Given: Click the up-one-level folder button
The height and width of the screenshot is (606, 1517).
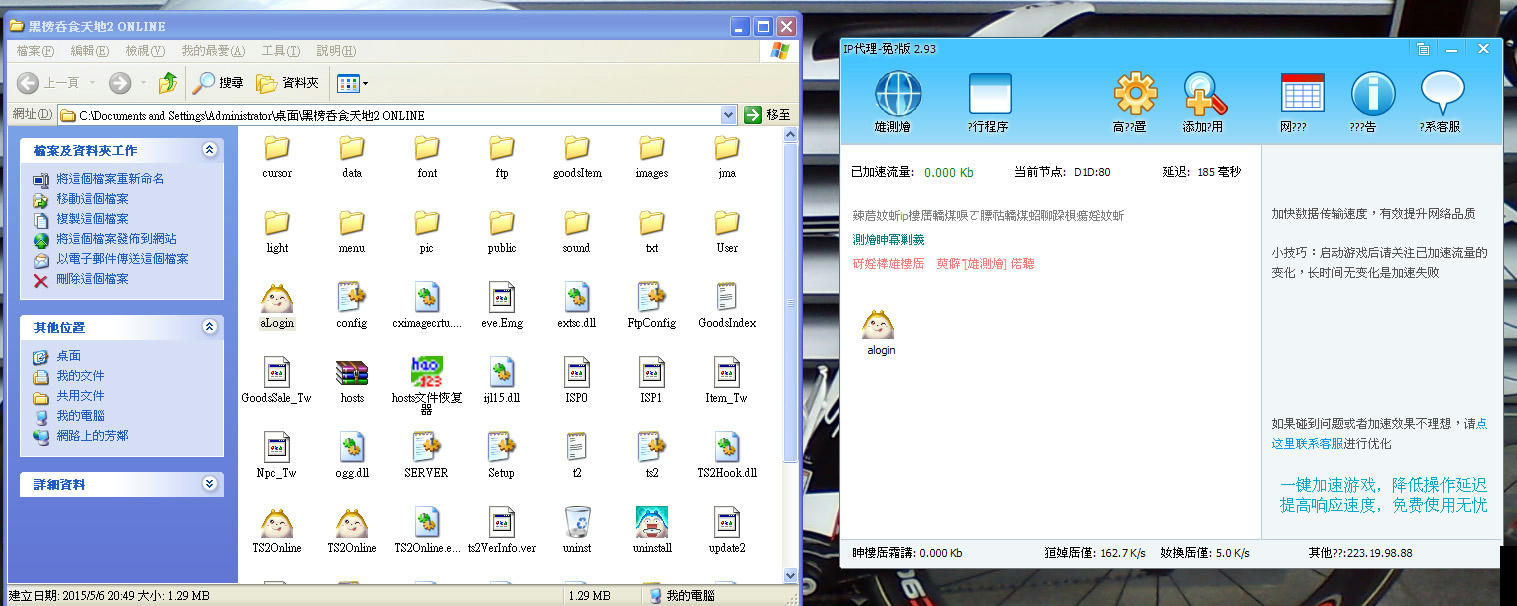Looking at the screenshot, I should pos(168,83).
